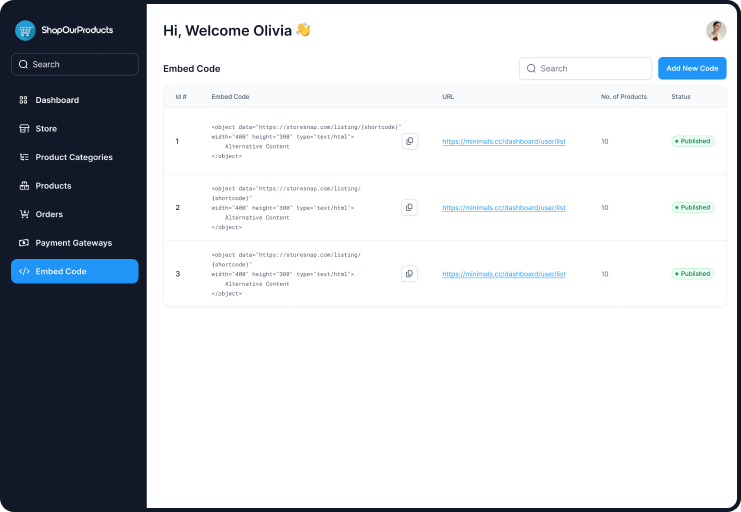The width and height of the screenshot is (741, 512).
Task: Click the Status column header
Action: point(681,97)
